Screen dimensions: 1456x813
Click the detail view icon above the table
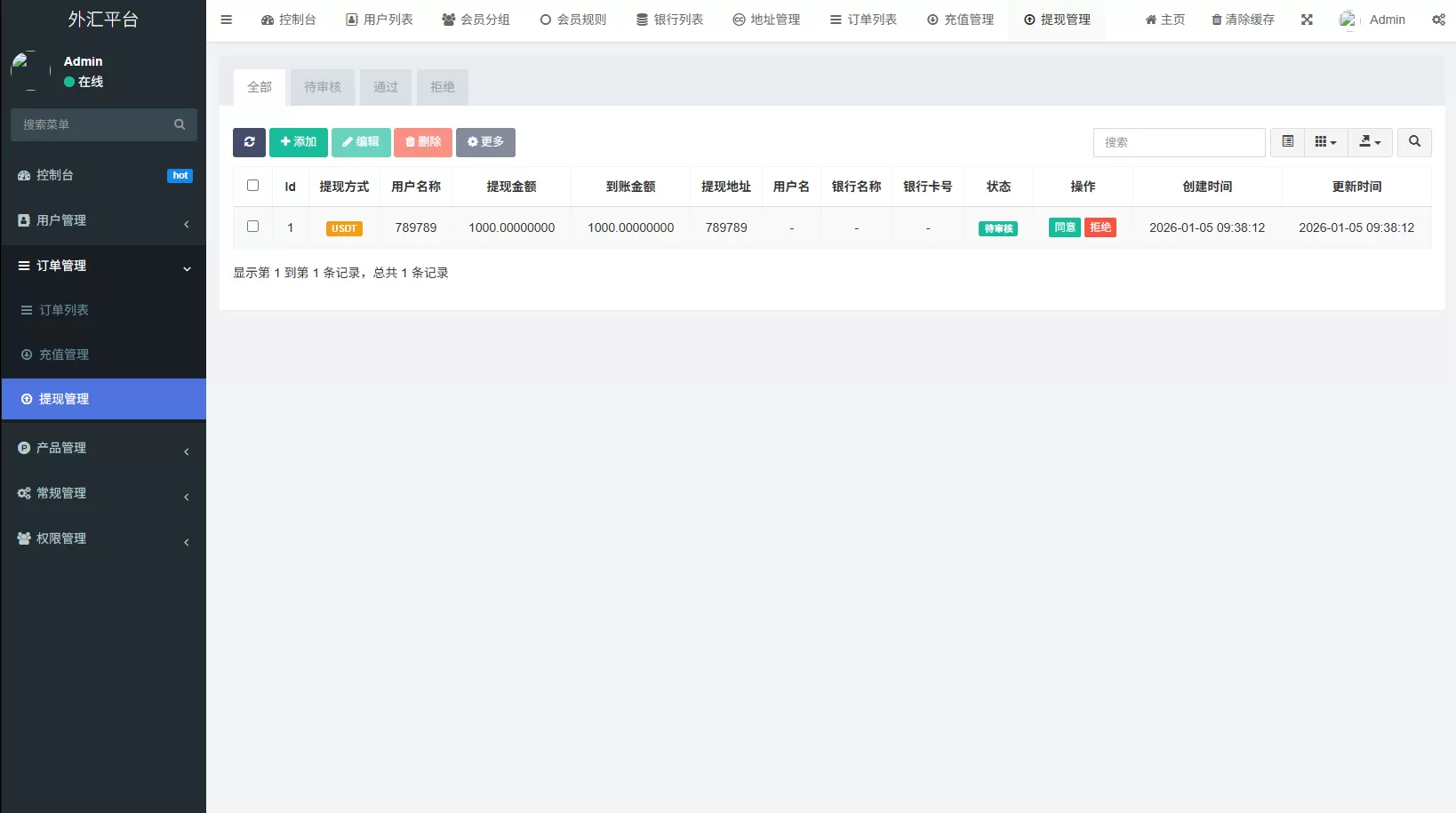(1286, 141)
